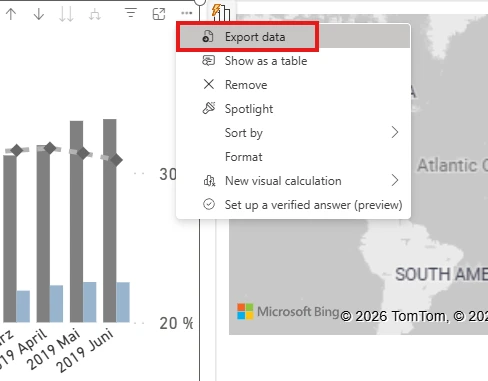Select the blue bar for 2019 April

[x=56, y=304]
